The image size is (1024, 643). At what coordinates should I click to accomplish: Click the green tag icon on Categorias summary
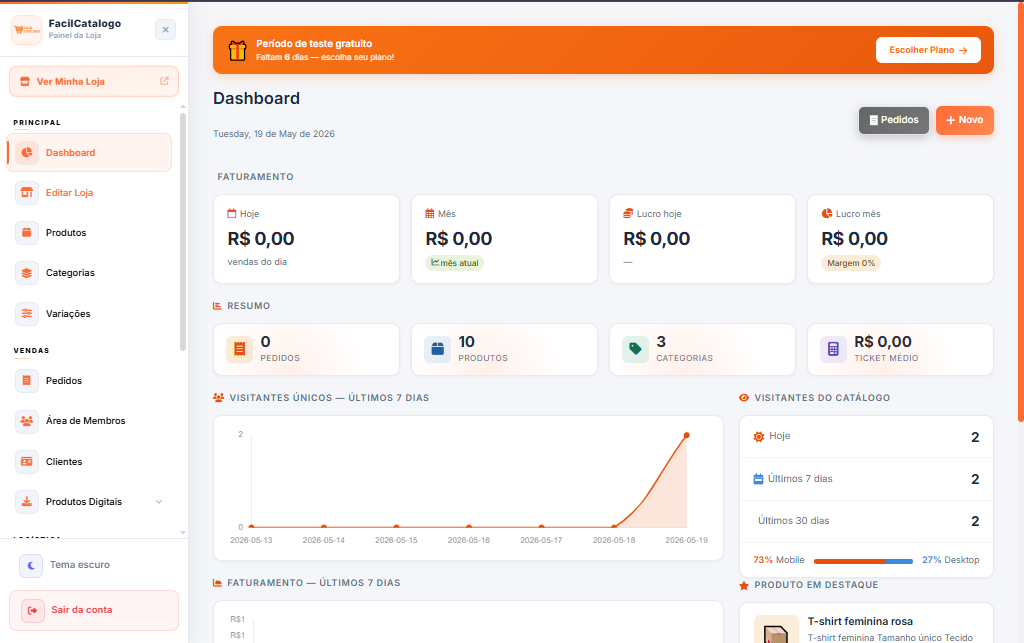pyautogui.click(x=635, y=349)
